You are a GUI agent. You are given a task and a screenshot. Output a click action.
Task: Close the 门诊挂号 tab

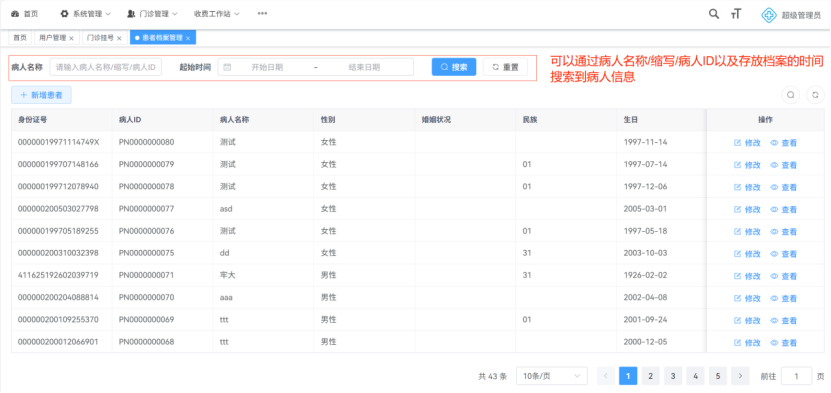pos(119,38)
